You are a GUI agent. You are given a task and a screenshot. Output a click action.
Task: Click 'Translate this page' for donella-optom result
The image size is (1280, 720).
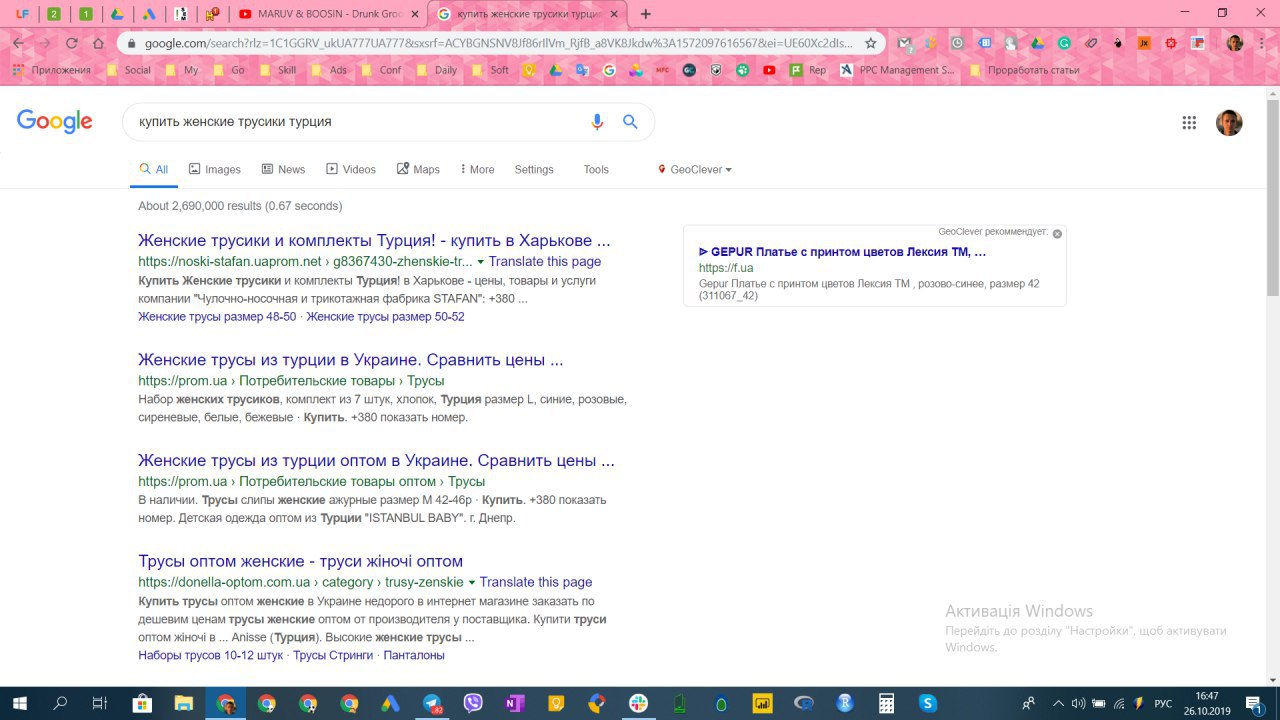click(x=536, y=582)
